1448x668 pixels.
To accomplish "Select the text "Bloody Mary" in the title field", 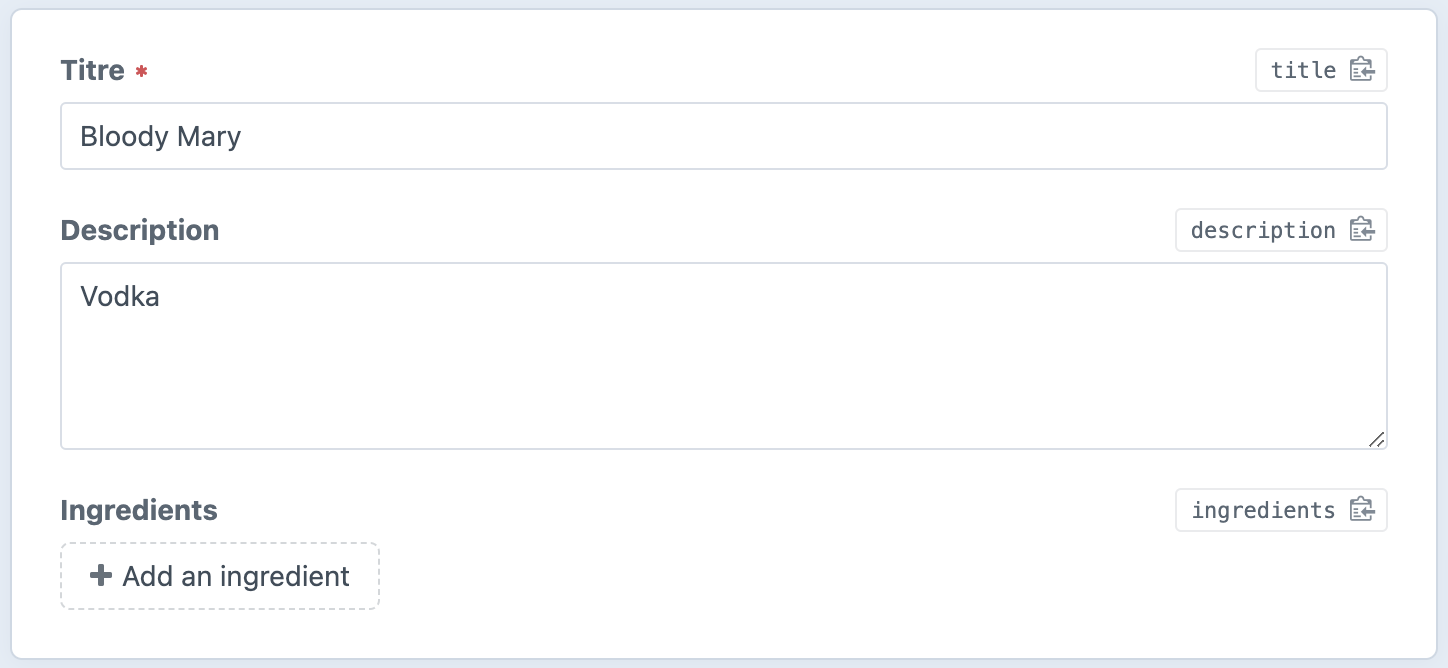I will coord(161,136).
